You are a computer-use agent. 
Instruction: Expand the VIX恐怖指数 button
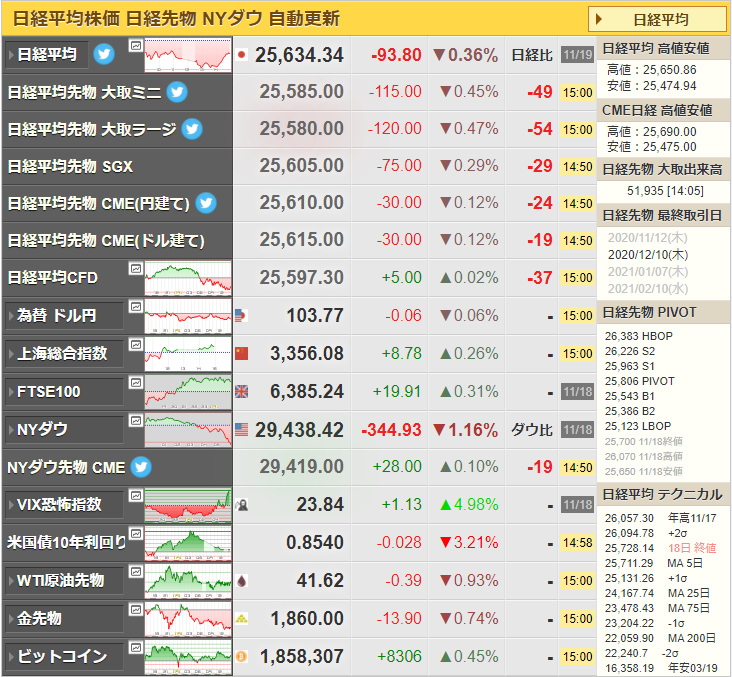(x=64, y=505)
